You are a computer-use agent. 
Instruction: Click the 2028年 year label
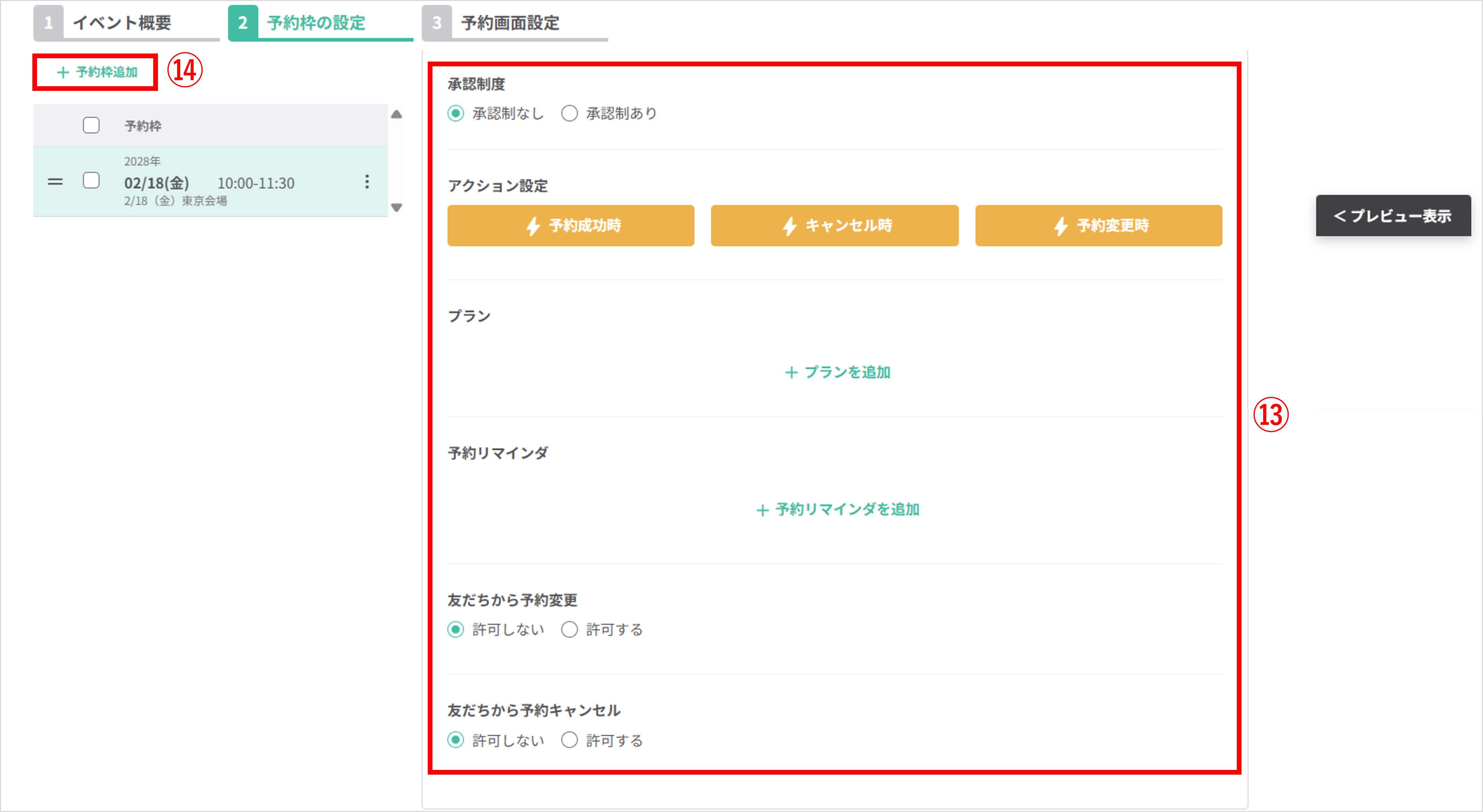pos(142,162)
